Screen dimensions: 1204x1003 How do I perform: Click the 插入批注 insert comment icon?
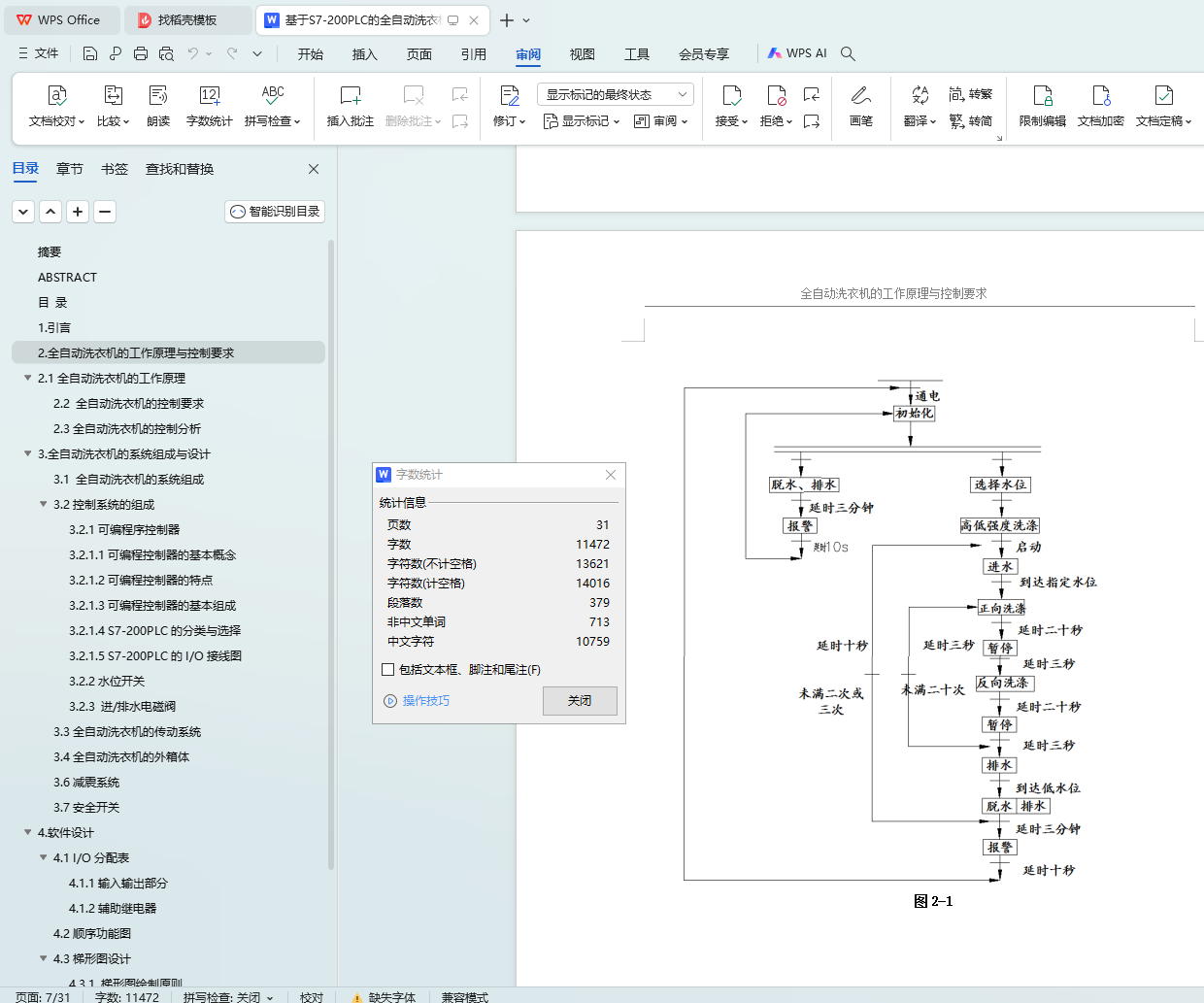[x=350, y=96]
